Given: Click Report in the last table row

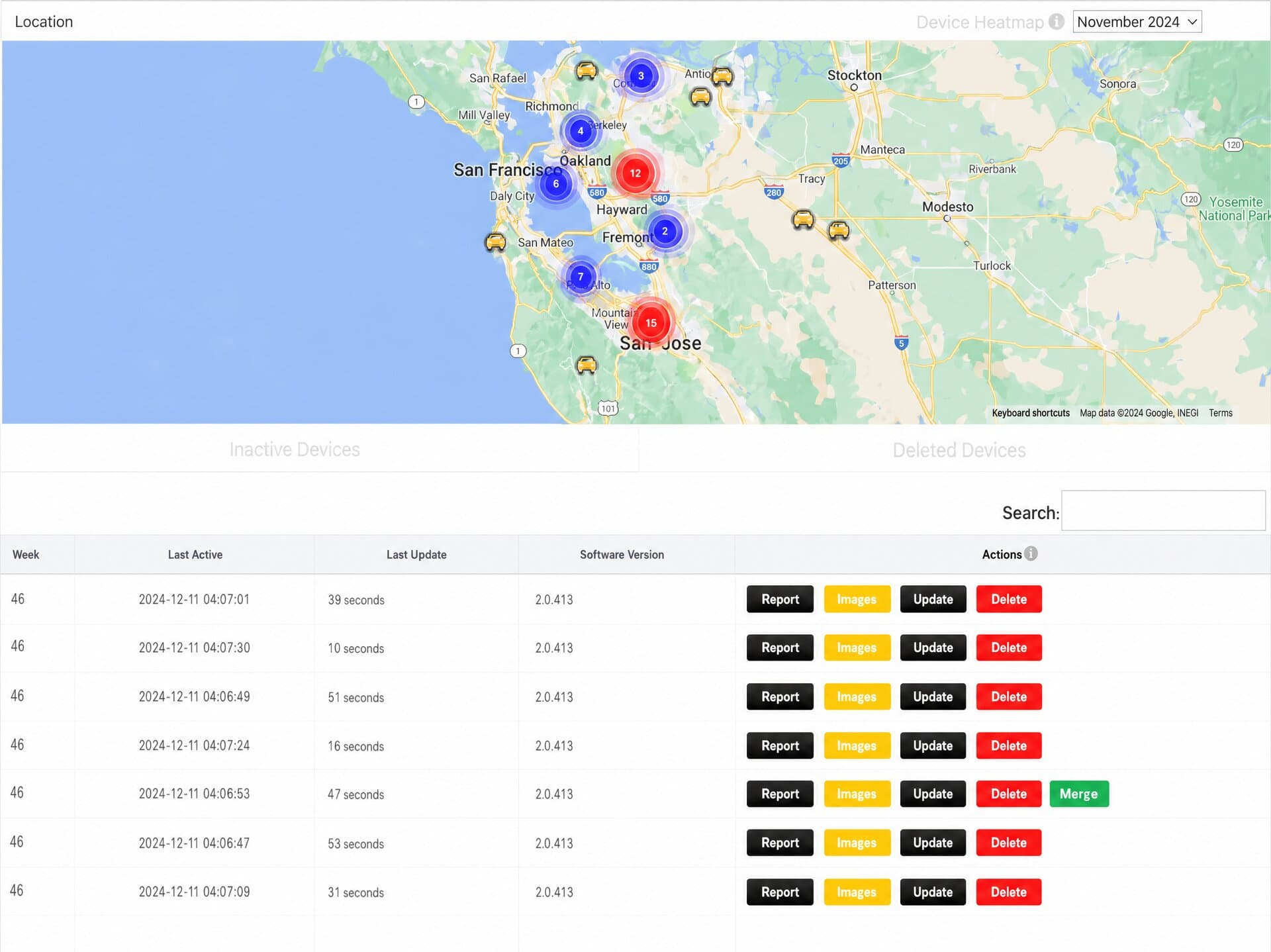Looking at the screenshot, I should tap(779, 892).
